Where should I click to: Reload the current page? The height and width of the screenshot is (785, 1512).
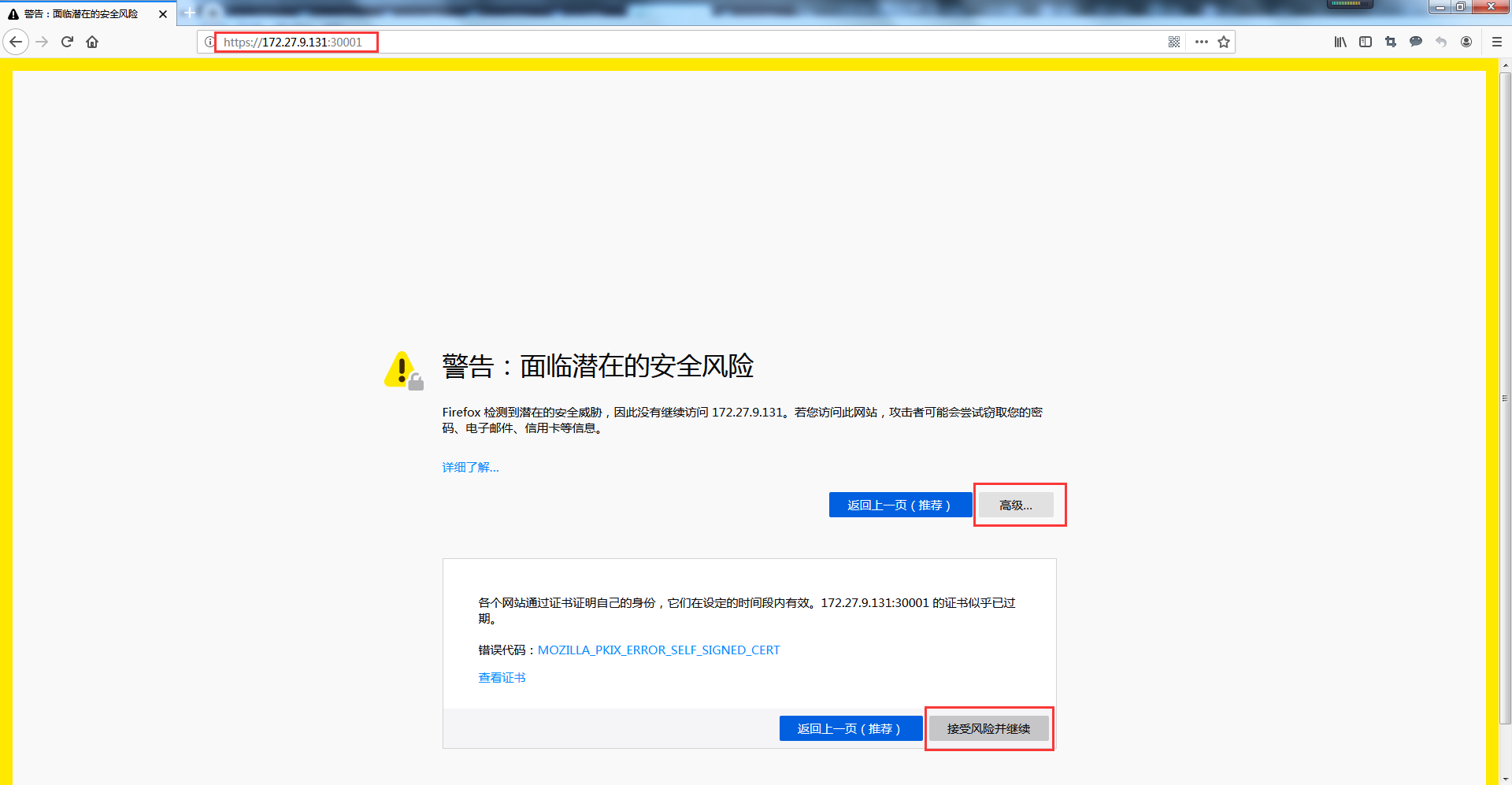click(x=67, y=42)
